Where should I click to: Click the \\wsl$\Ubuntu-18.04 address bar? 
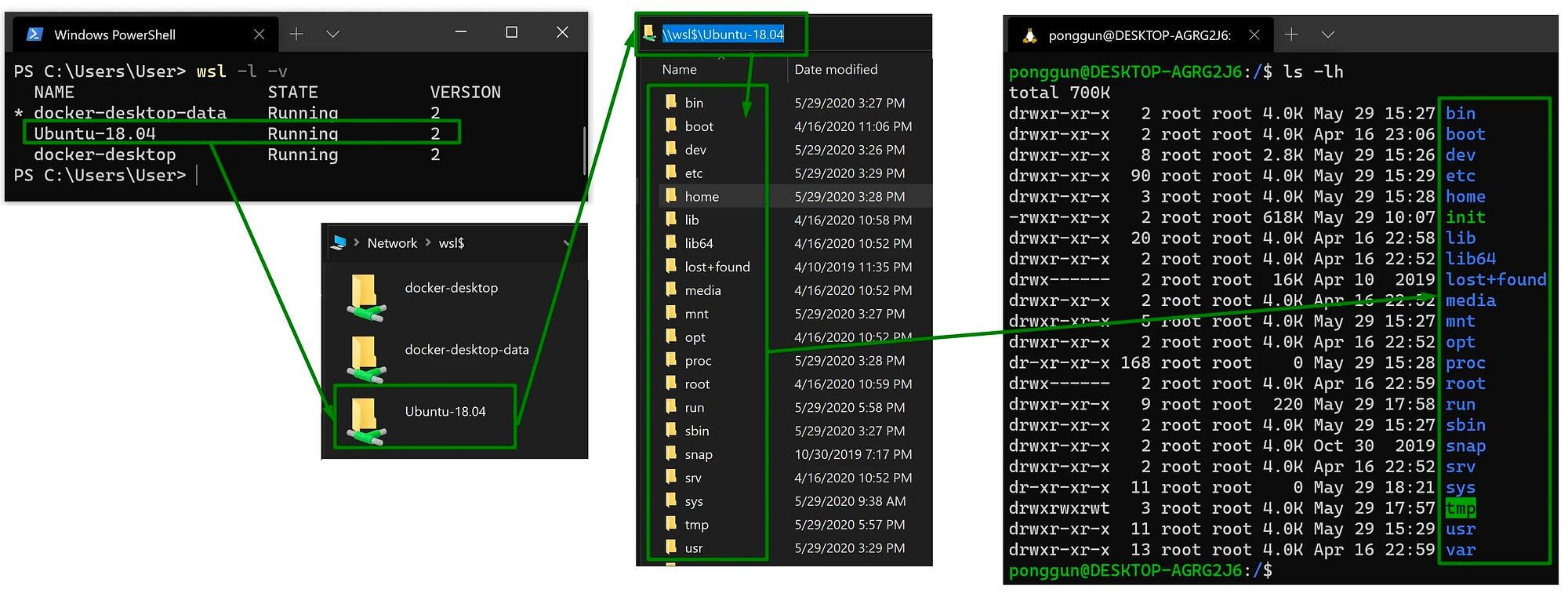click(x=723, y=34)
